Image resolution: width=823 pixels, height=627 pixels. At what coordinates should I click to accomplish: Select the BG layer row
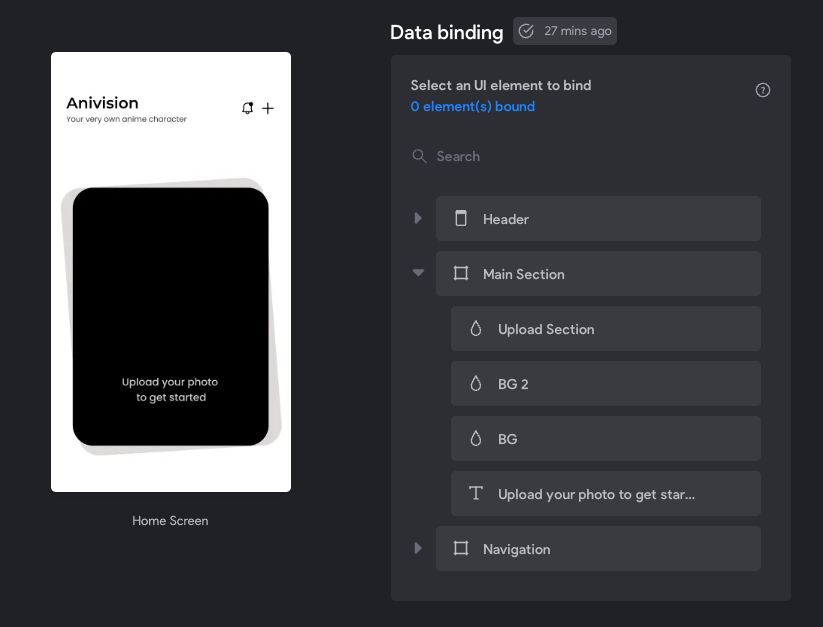pyautogui.click(x=606, y=439)
